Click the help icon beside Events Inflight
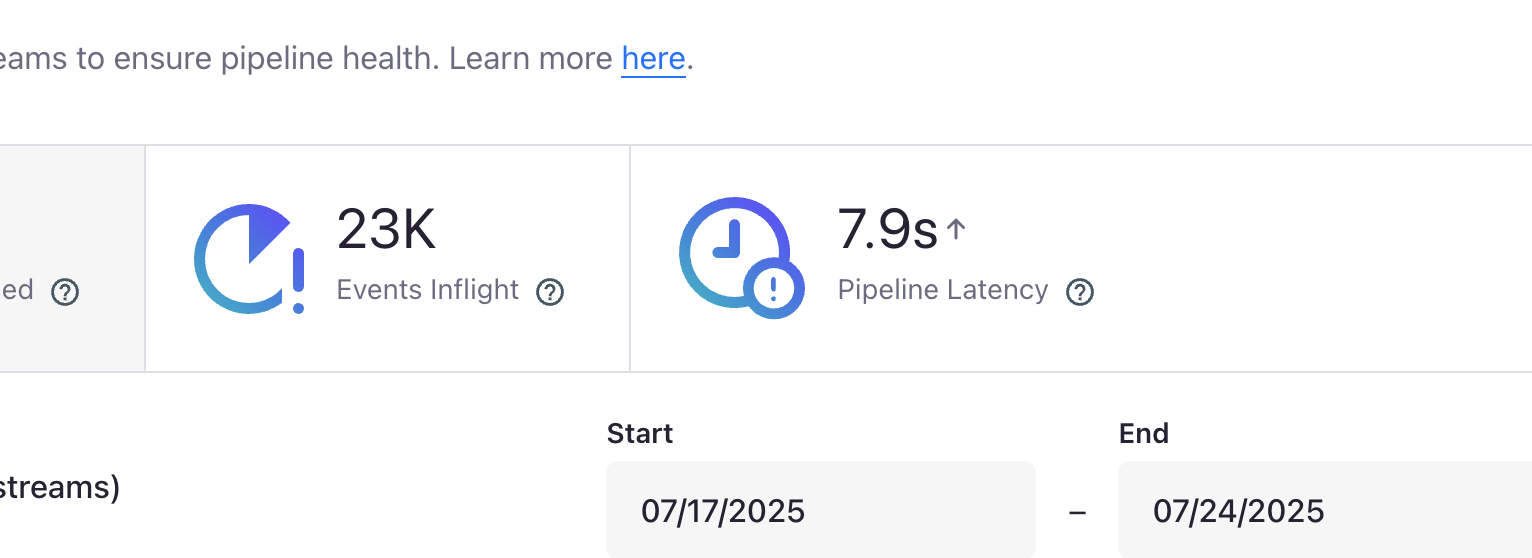 [x=550, y=292]
